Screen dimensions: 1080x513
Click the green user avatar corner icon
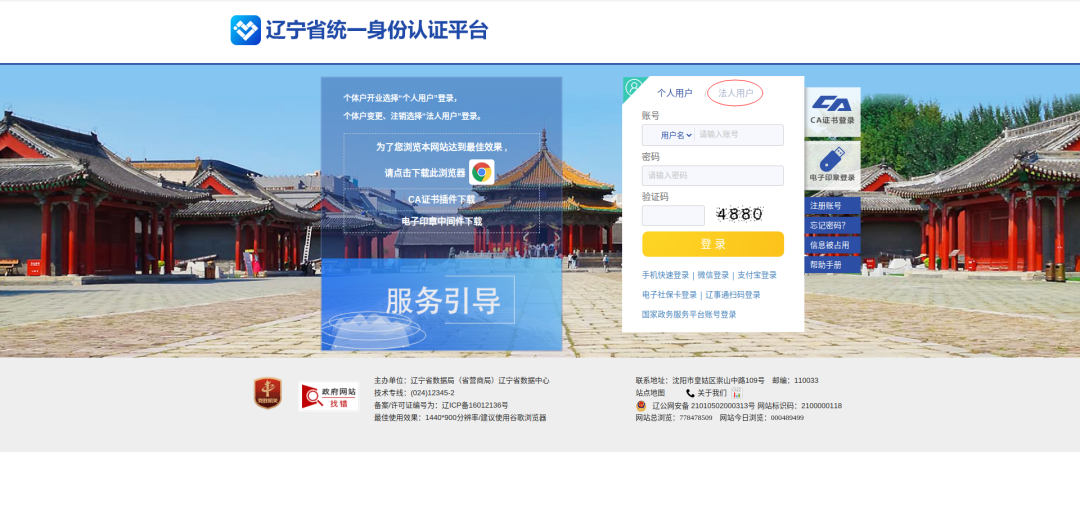633,87
